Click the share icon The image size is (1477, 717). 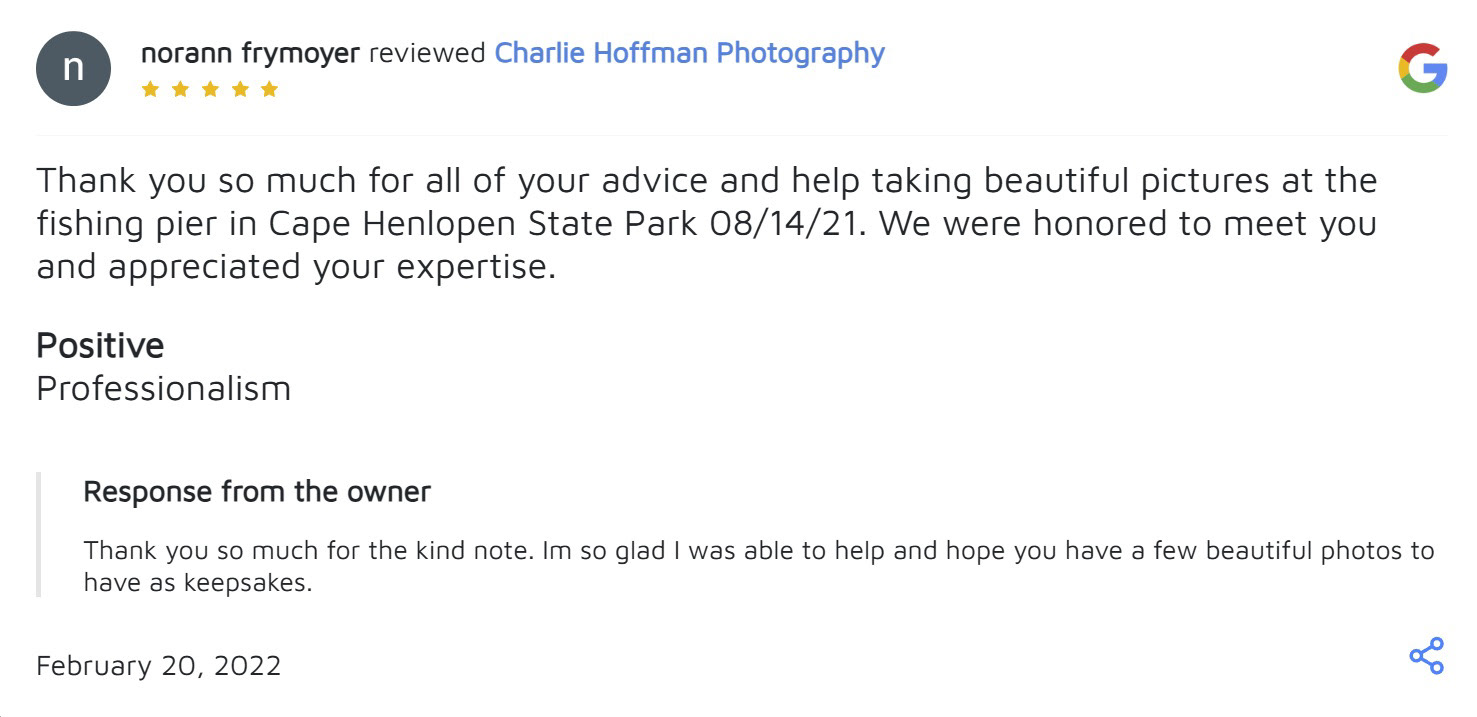1426,656
